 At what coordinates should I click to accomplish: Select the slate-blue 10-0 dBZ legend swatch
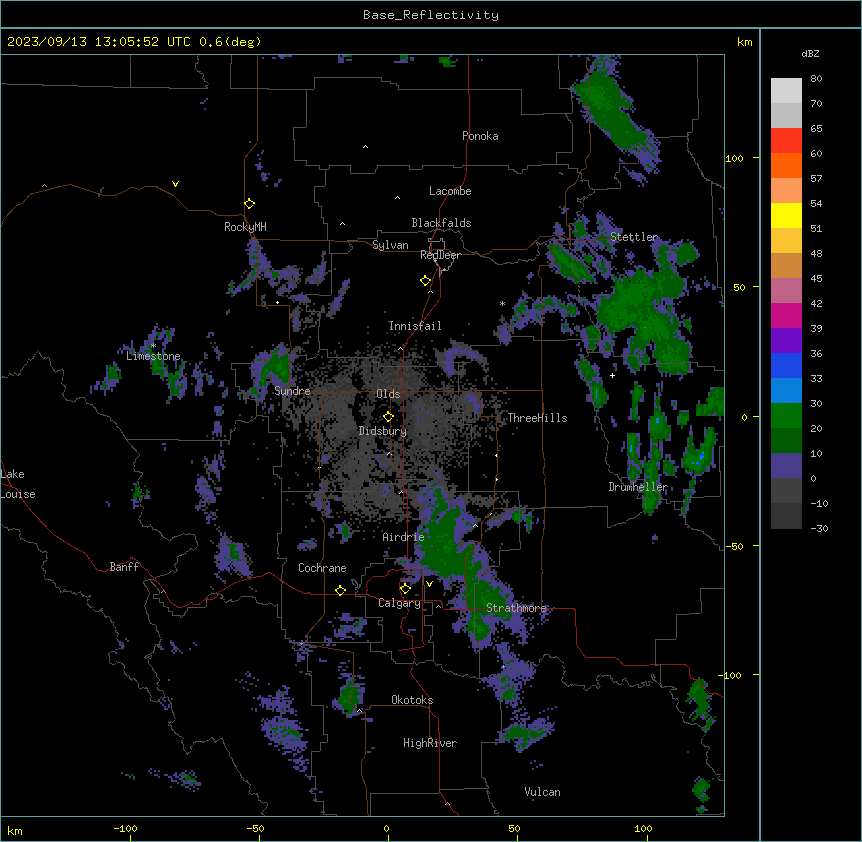(786, 466)
